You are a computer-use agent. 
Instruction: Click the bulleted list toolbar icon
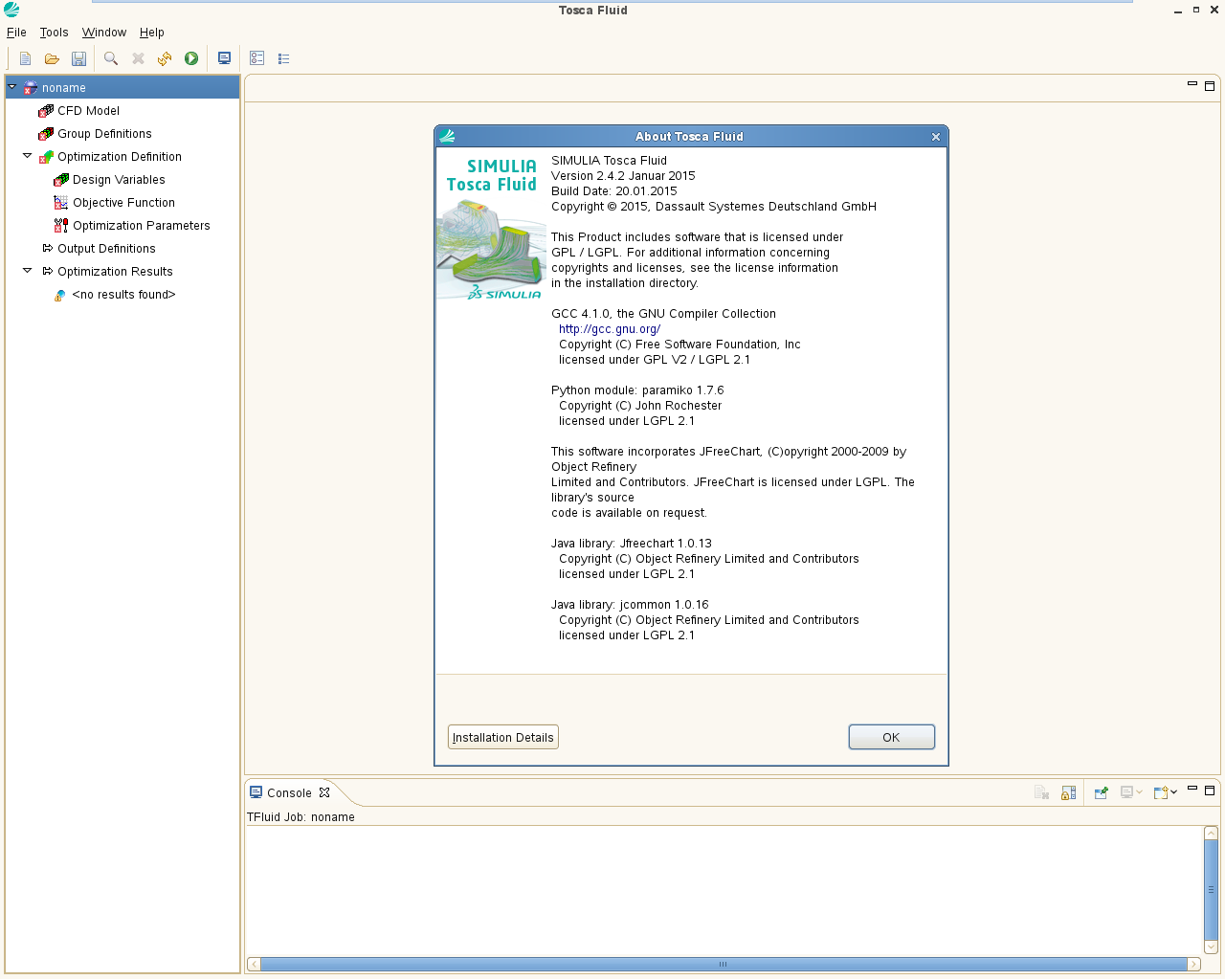(x=283, y=58)
